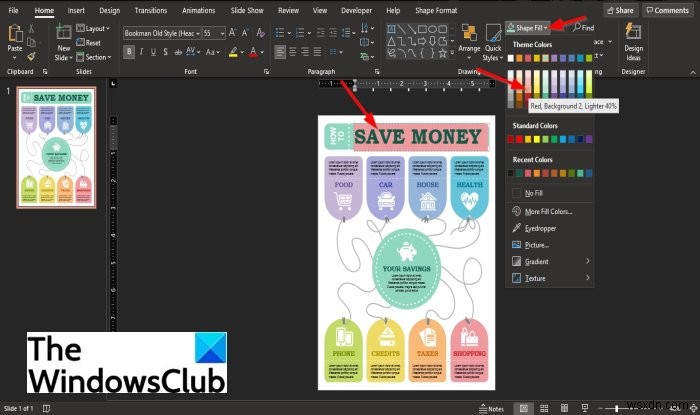
Task: Start Slide Show from status bar
Action: pyautogui.click(x=584, y=408)
